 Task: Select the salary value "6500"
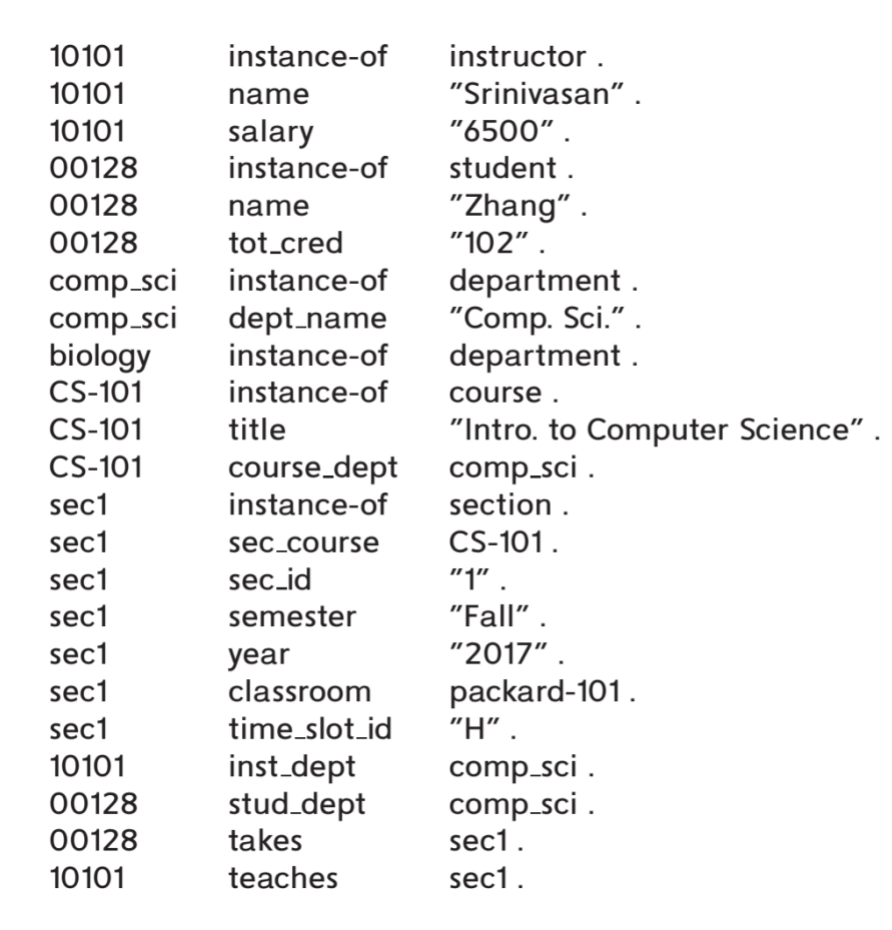click(x=502, y=131)
